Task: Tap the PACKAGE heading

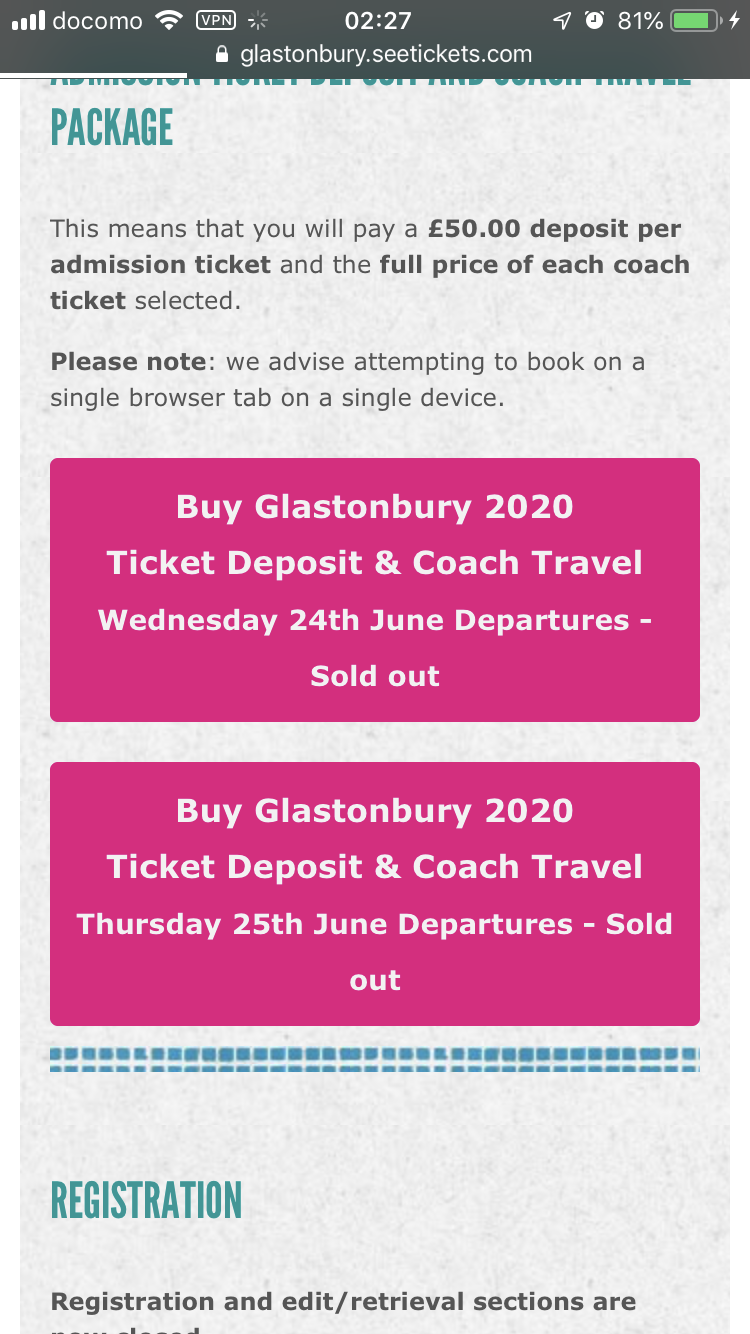Action: [x=112, y=129]
